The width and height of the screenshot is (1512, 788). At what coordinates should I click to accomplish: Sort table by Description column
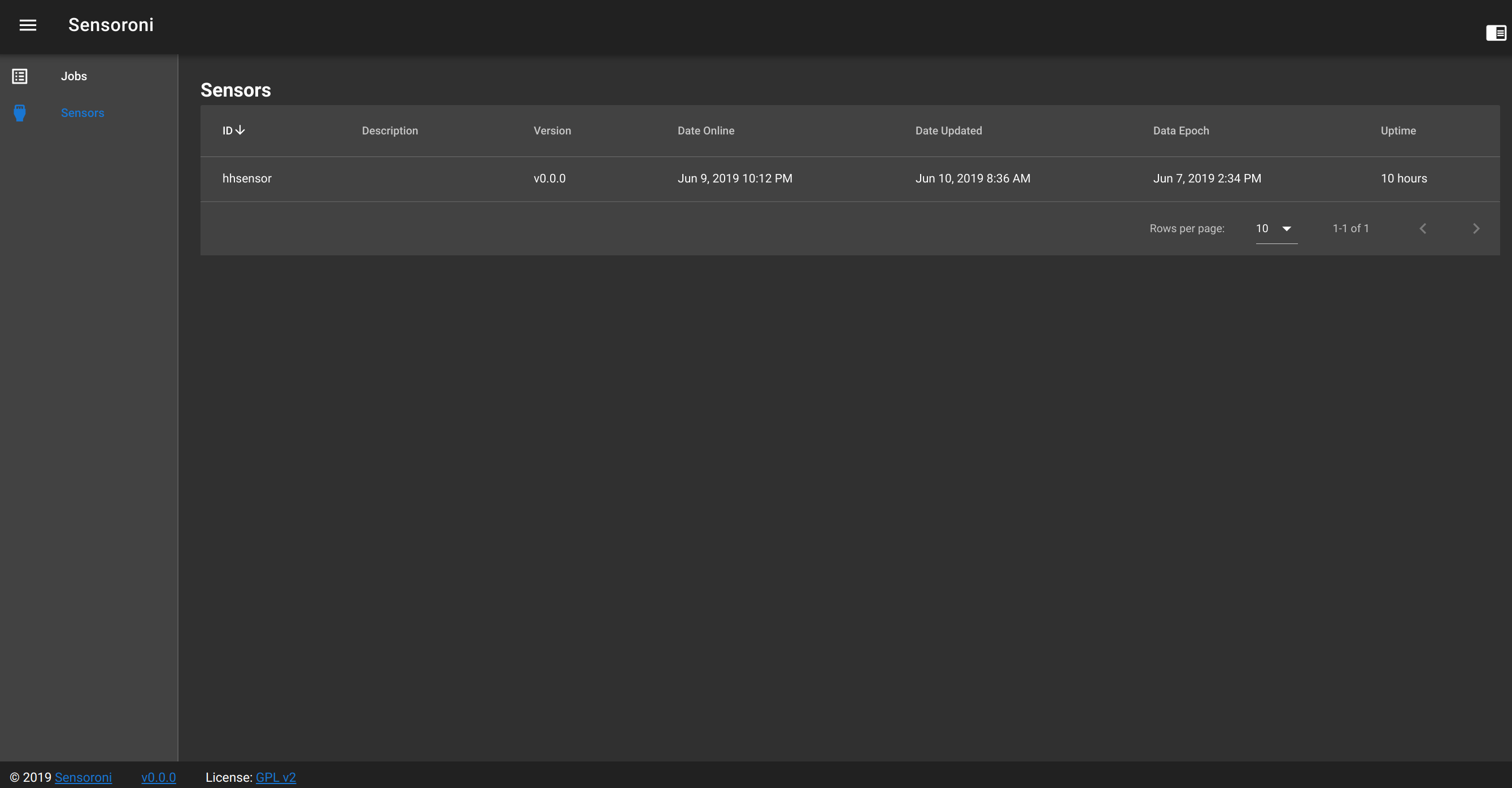(390, 131)
